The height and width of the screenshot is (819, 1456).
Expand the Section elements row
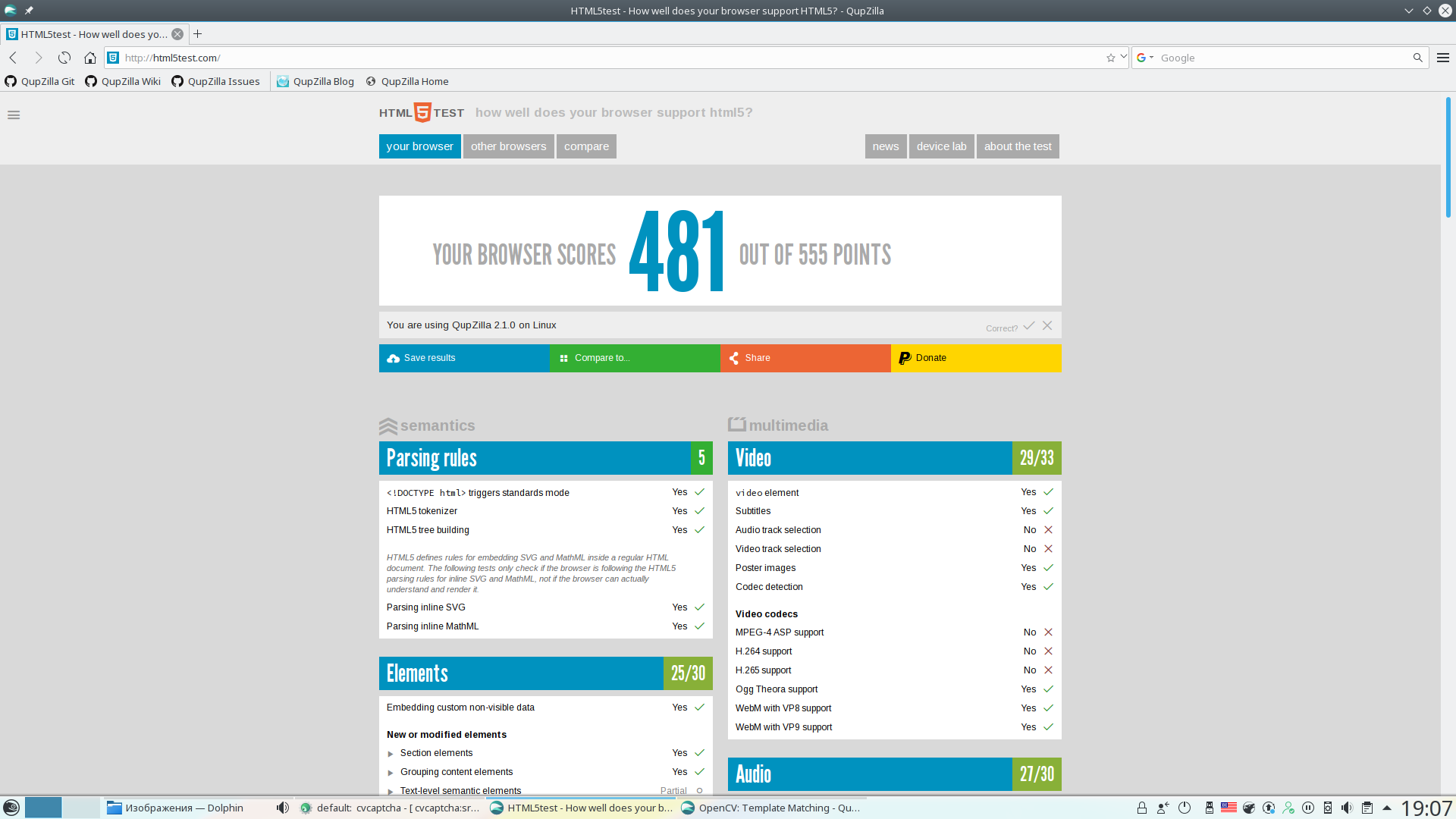coord(546,753)
